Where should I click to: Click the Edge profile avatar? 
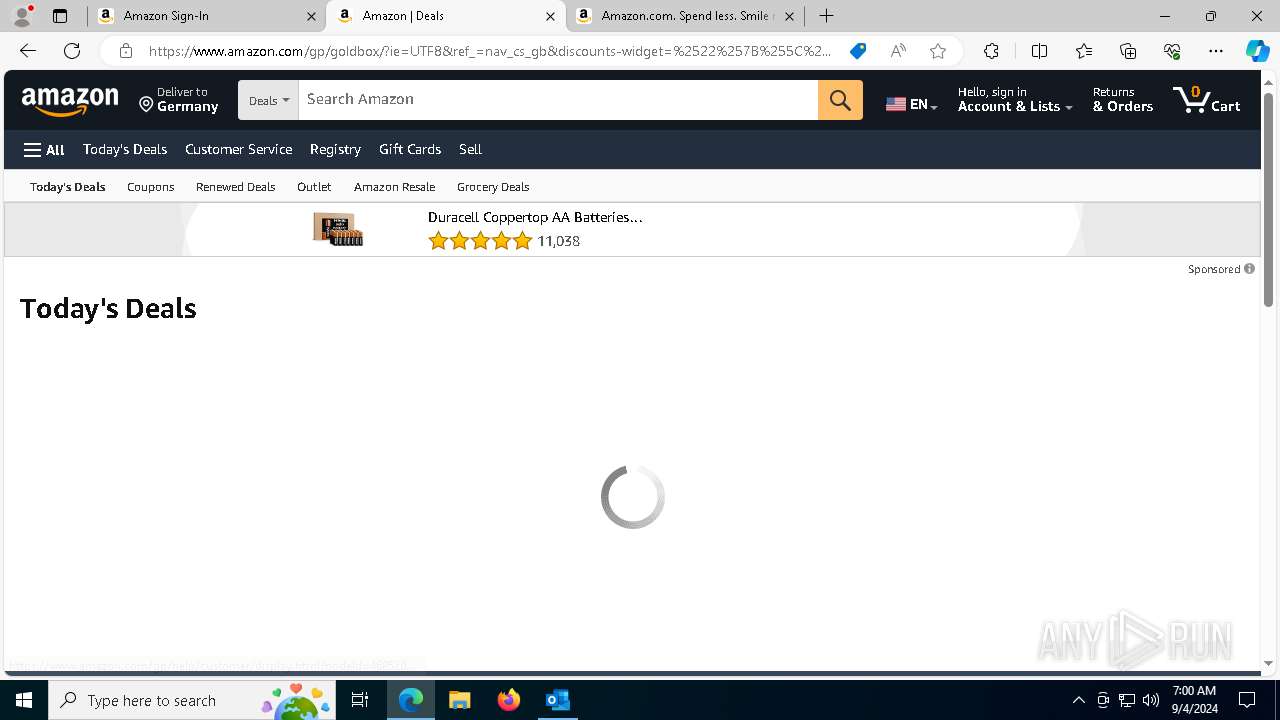point(22,16)
